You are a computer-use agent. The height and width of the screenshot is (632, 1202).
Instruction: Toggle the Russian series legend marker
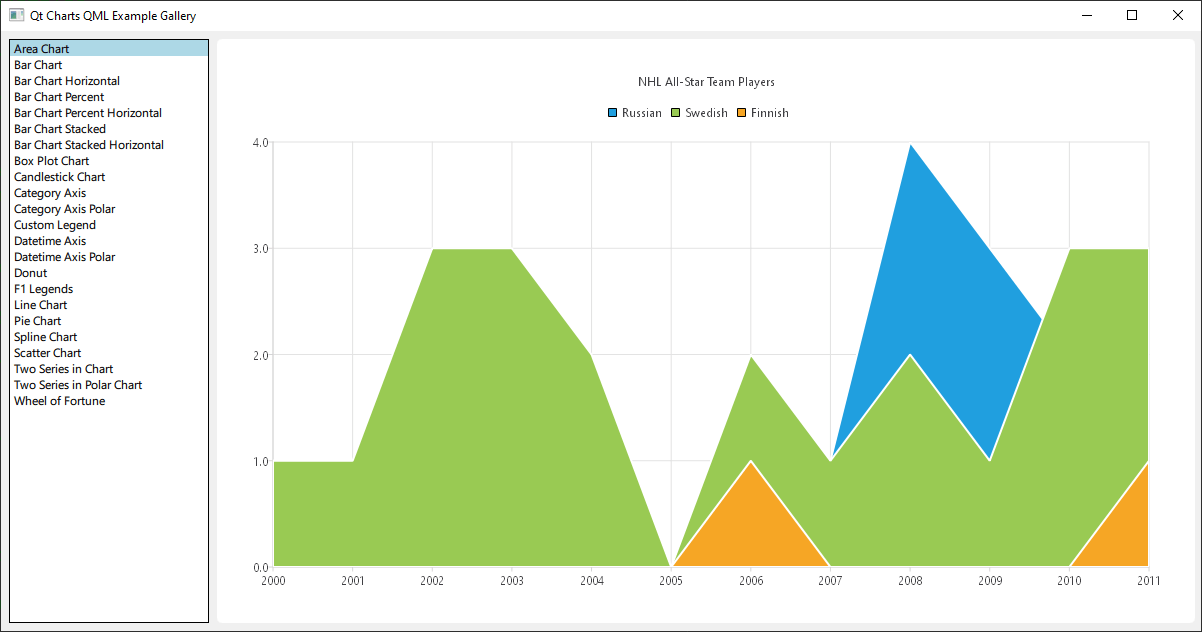click(x=611, y=112)
